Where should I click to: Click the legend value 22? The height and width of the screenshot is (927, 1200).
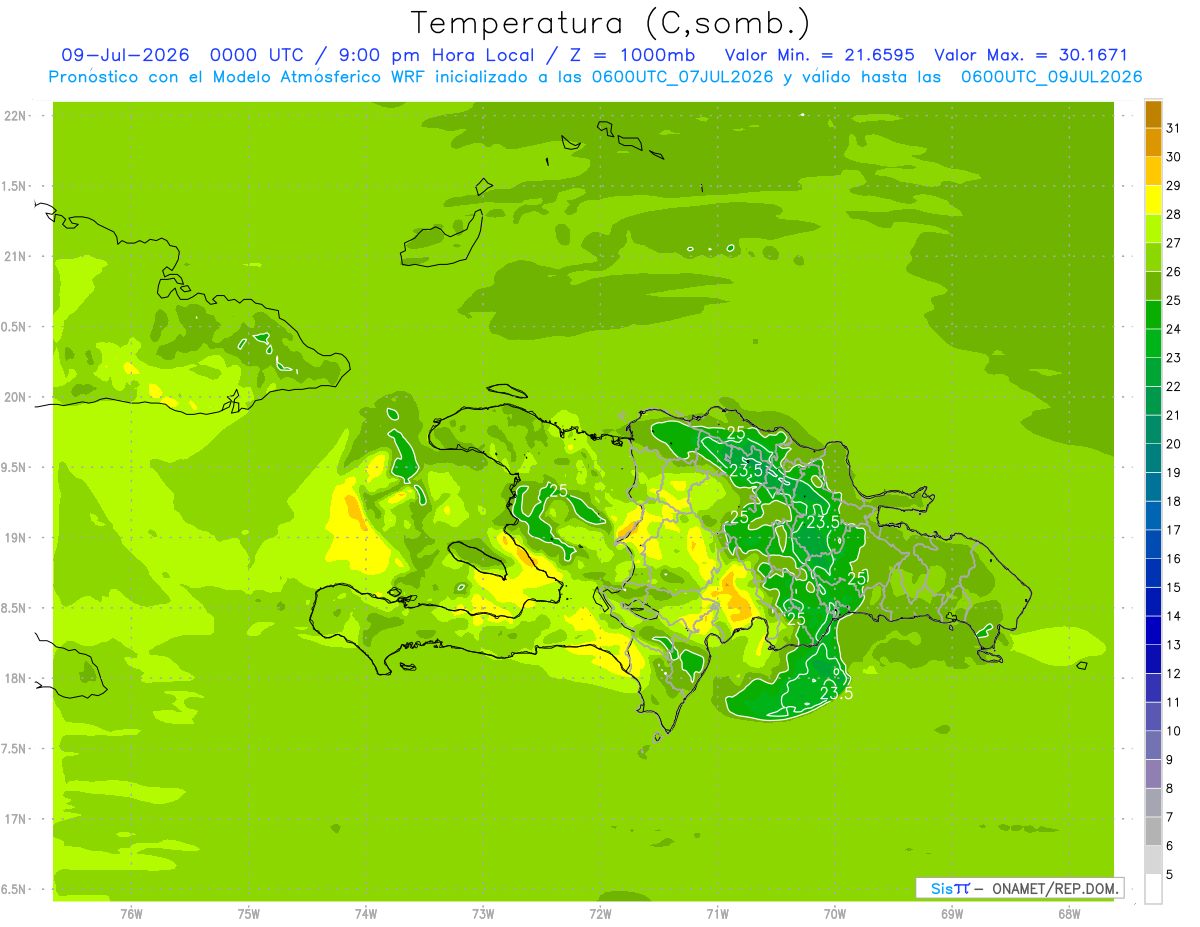click(x=1174, y=386)
